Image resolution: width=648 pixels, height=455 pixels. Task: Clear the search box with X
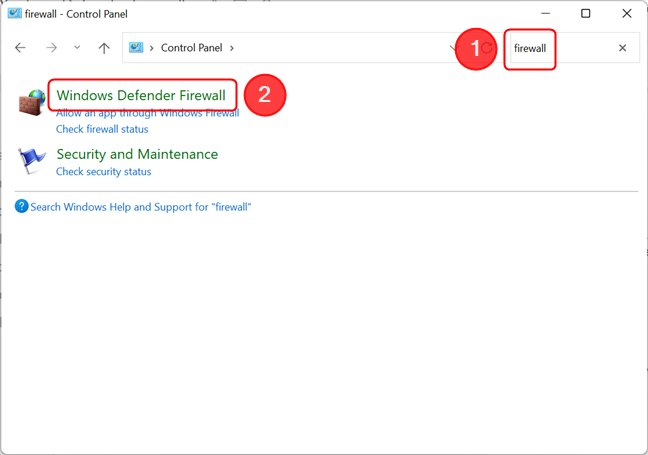(x=622, y=48)
